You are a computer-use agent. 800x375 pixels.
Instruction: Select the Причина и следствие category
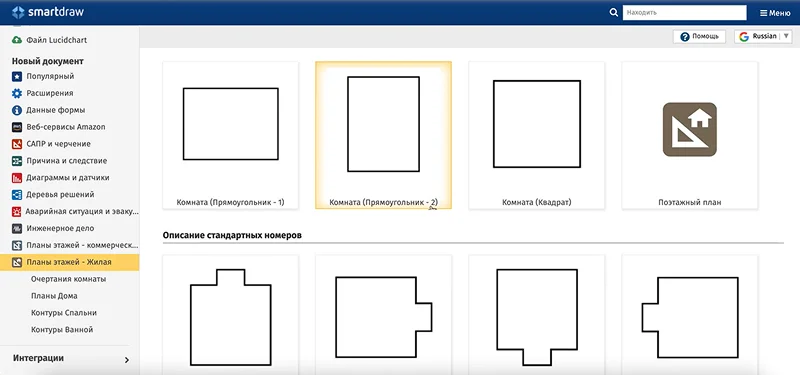pos(67,161)
